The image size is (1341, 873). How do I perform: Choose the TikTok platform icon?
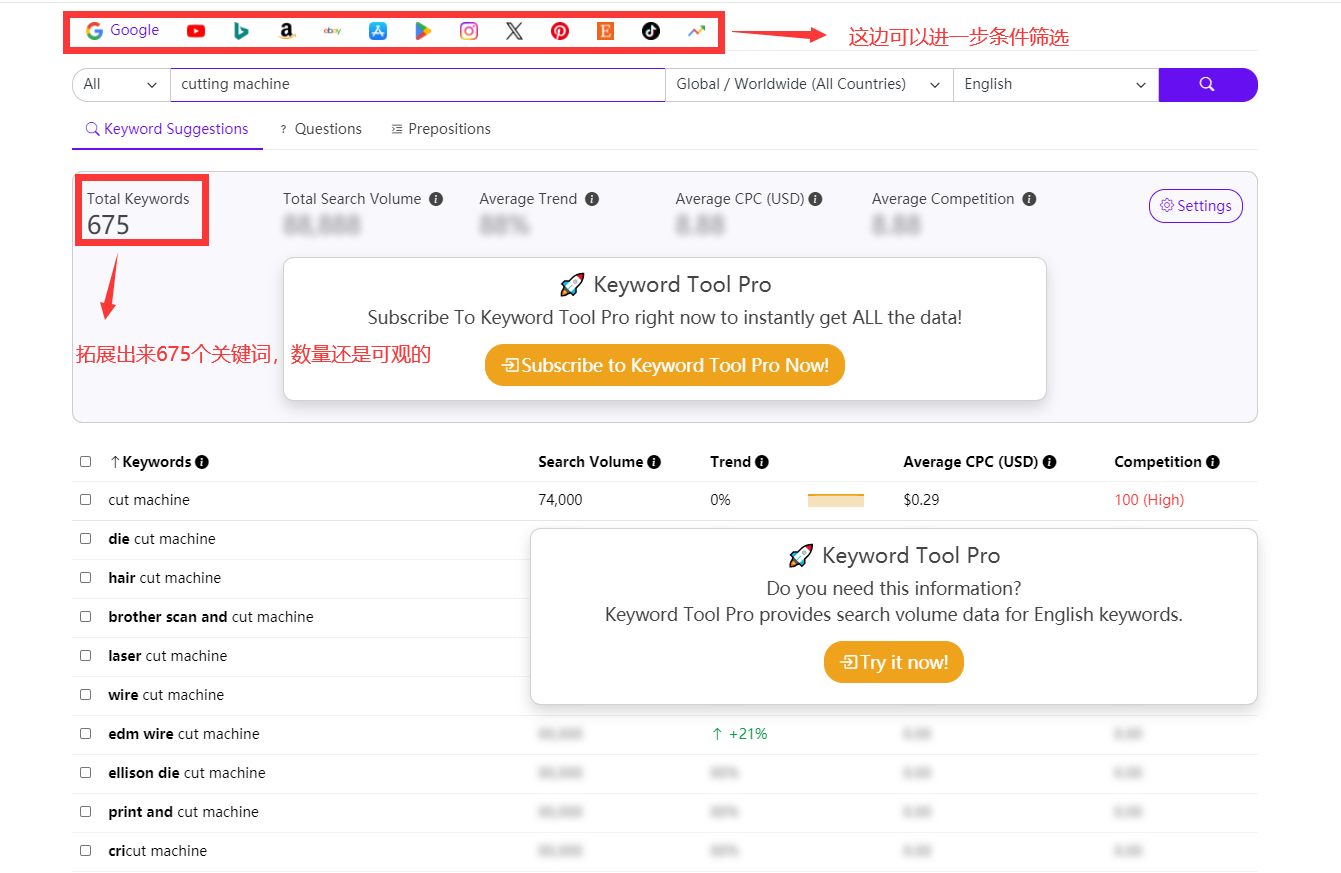point(651,31)
